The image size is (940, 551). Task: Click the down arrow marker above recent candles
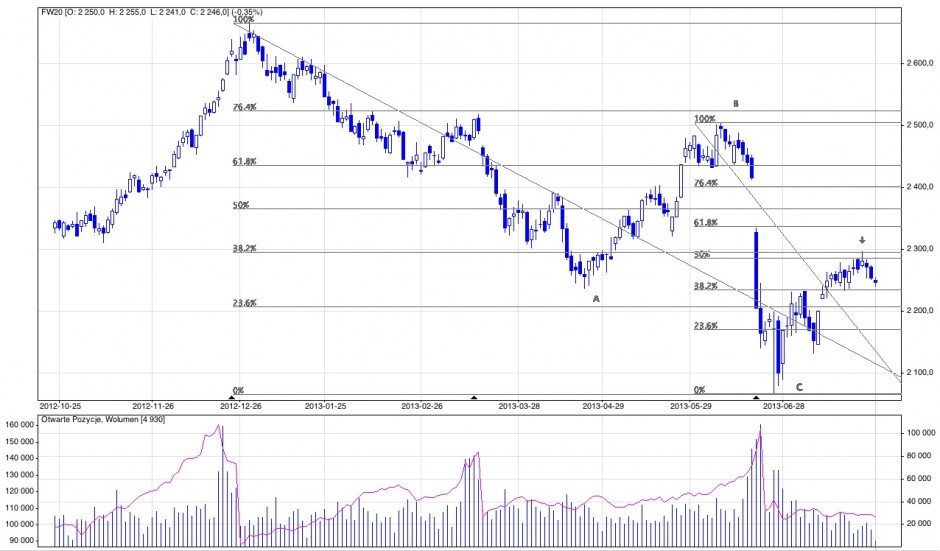click(862, 241)
